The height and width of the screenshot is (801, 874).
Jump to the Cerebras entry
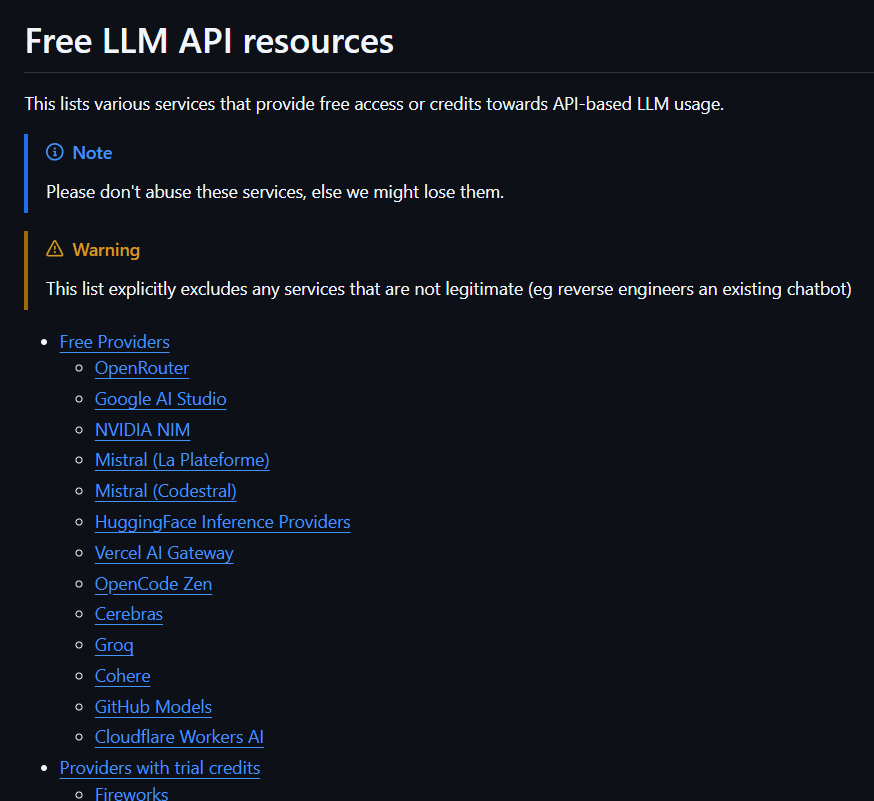point(129,614)
